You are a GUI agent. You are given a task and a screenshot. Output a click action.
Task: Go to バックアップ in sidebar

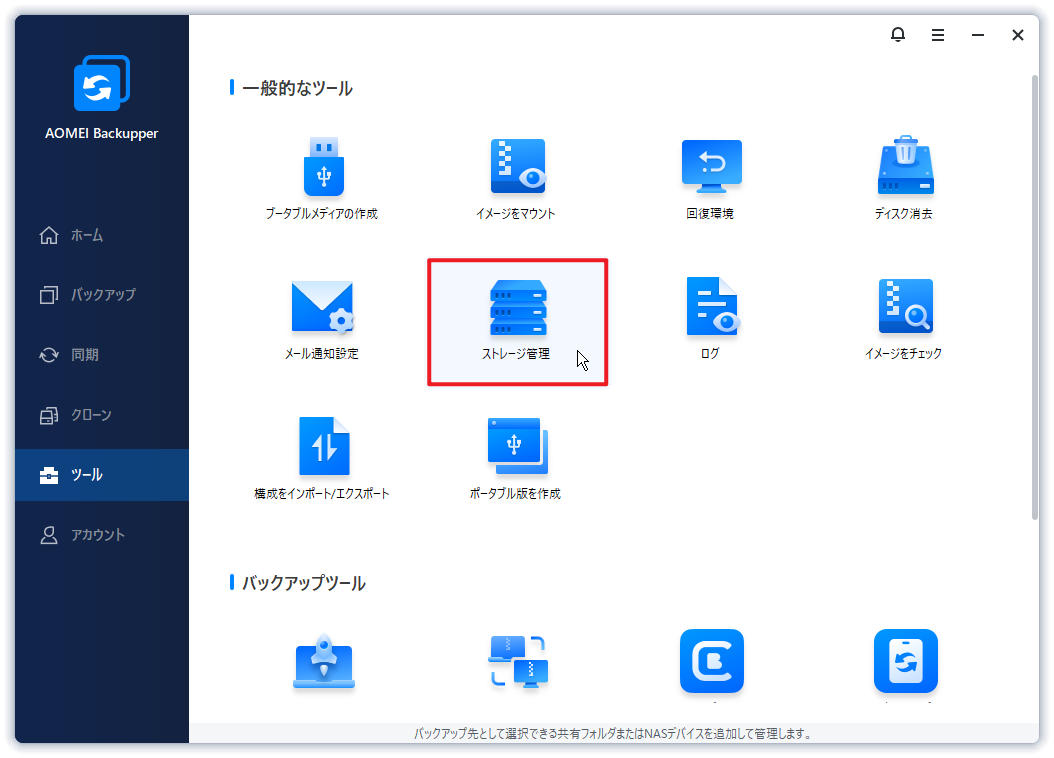pyautogui.click(x=102, y=294)
